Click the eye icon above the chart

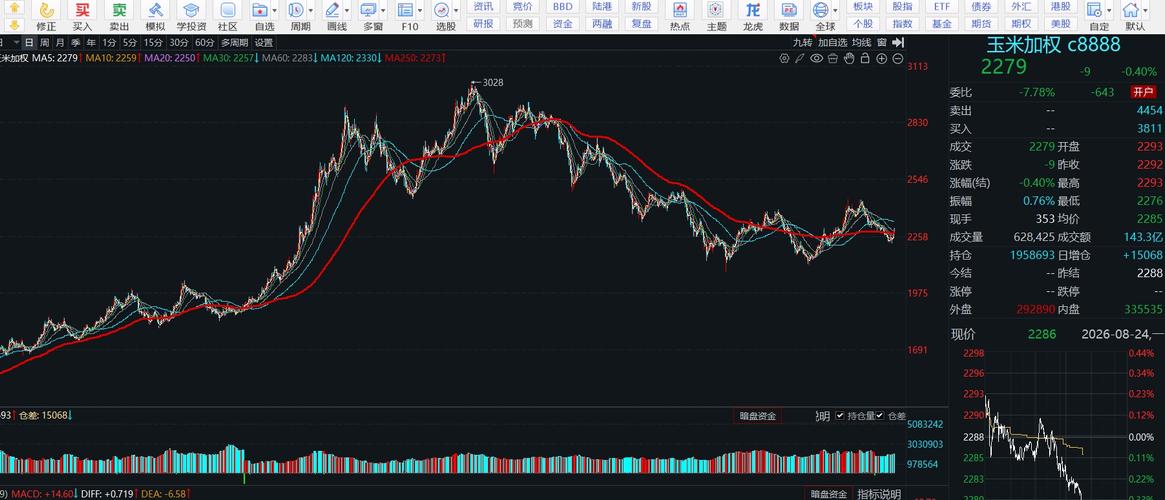[x=816, y=59]
